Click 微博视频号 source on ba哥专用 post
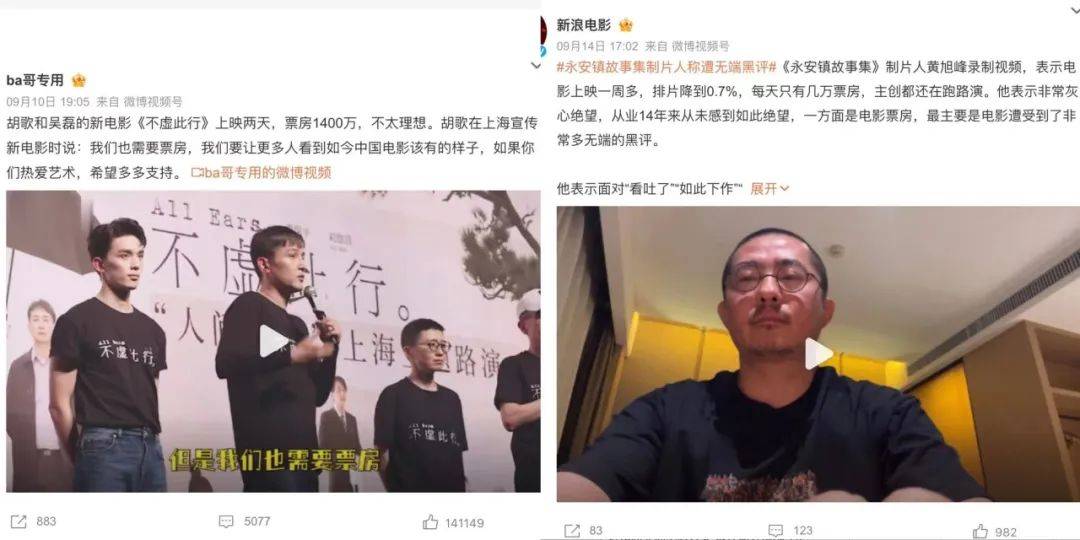The width and height of the screenshot is (1080, 540). (x=153, y=102)
